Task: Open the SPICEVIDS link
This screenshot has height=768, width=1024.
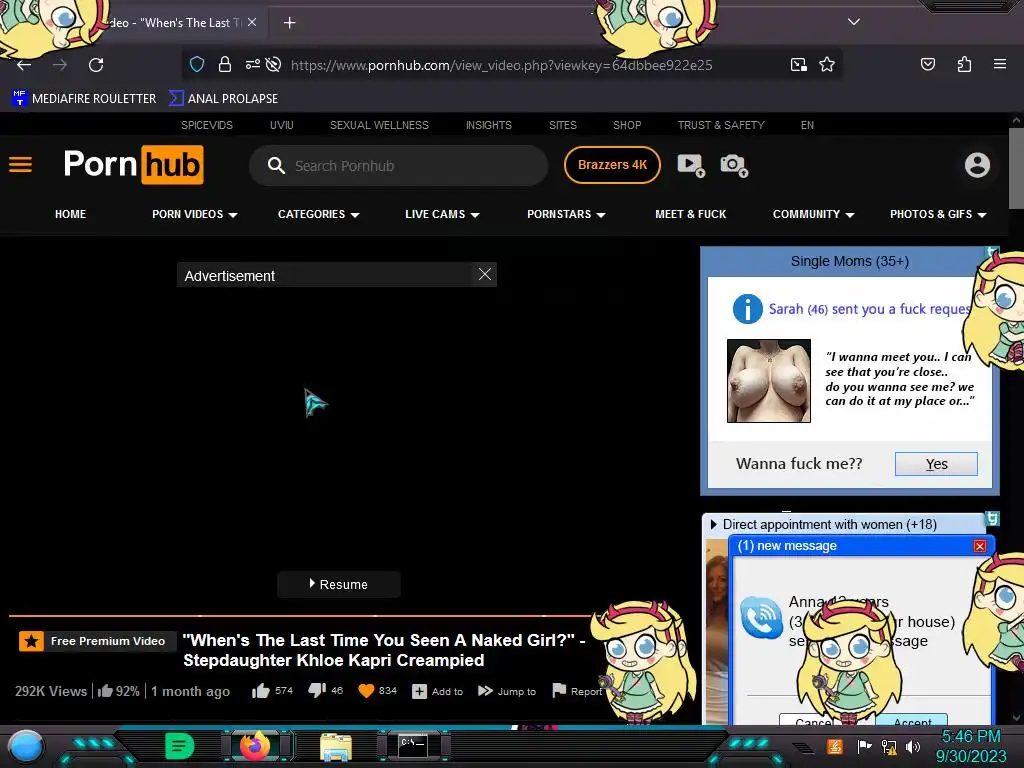Action: pos(206,125)
